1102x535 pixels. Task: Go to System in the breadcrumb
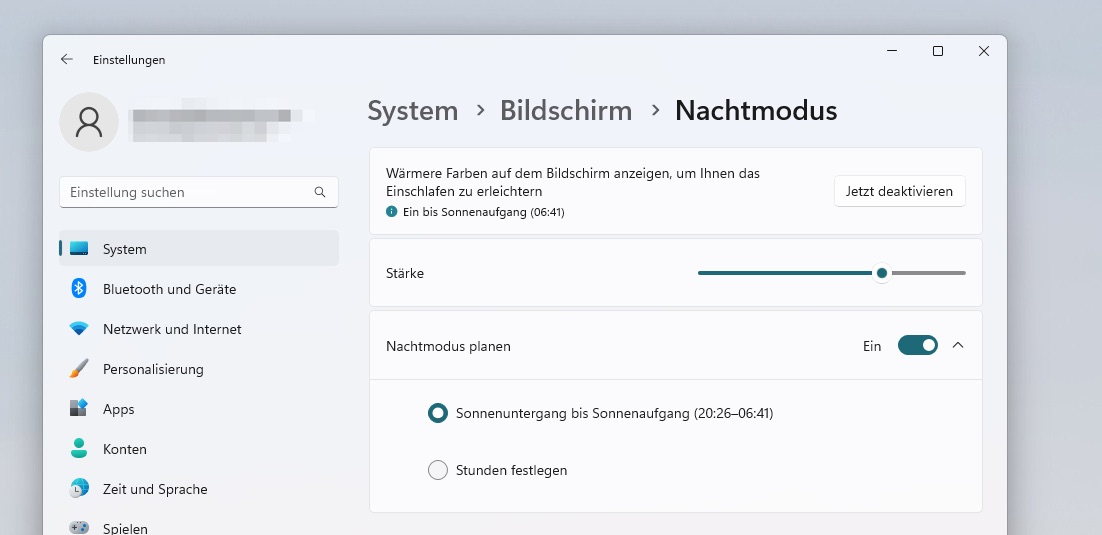(412, 111)
